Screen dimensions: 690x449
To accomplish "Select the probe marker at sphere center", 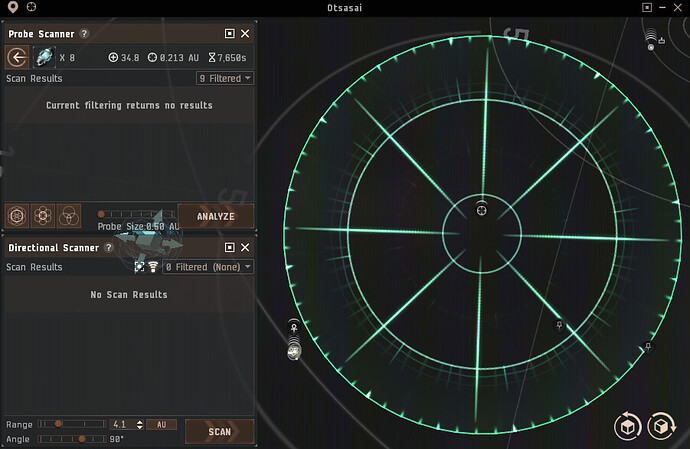I will (482, 210).
